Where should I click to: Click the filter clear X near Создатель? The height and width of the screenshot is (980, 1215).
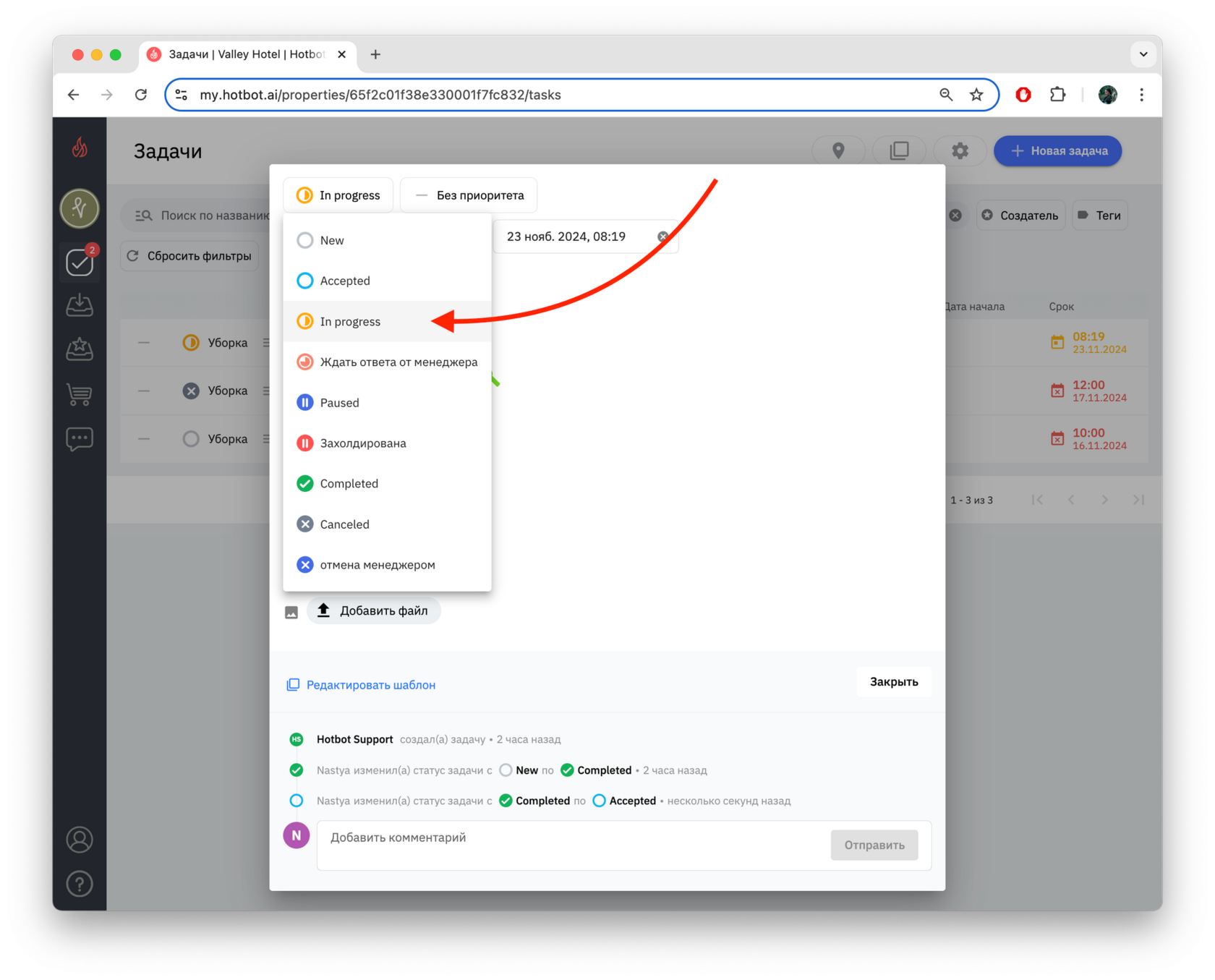tap(955, 216)
